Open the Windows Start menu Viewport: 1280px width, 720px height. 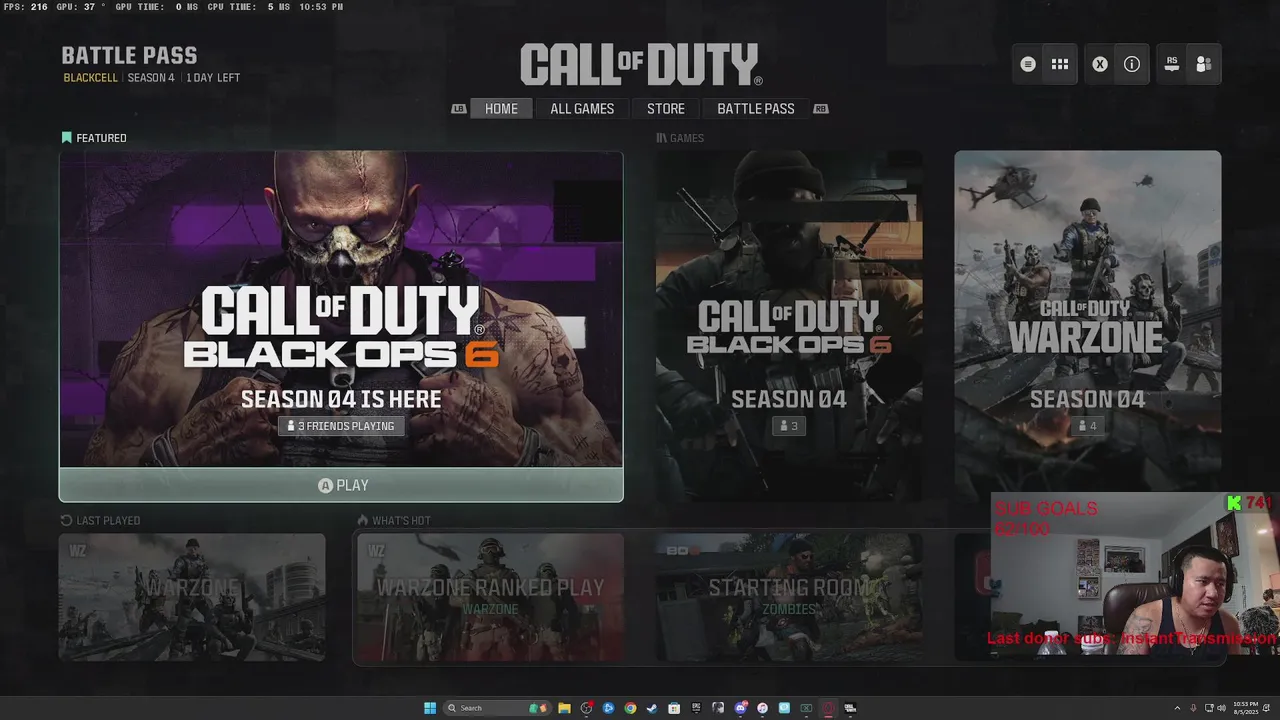[x=430, y=708]
